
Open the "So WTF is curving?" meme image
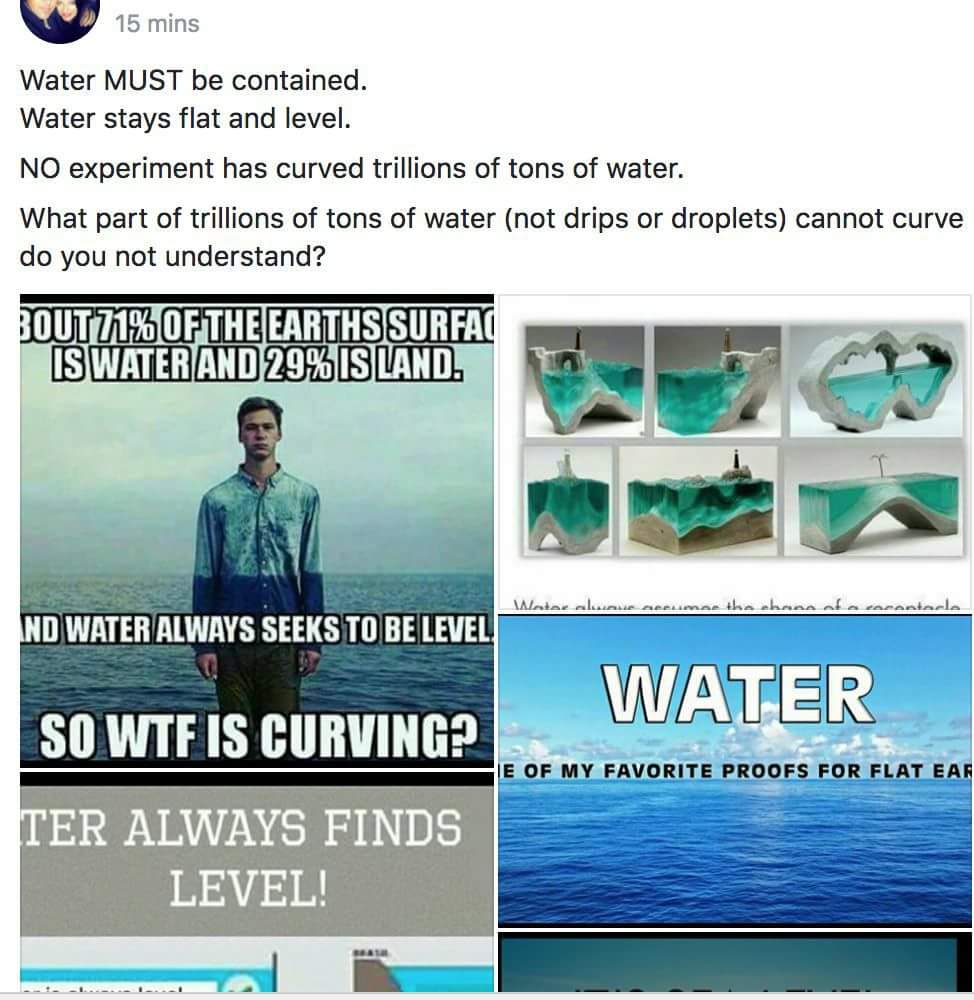256,531
